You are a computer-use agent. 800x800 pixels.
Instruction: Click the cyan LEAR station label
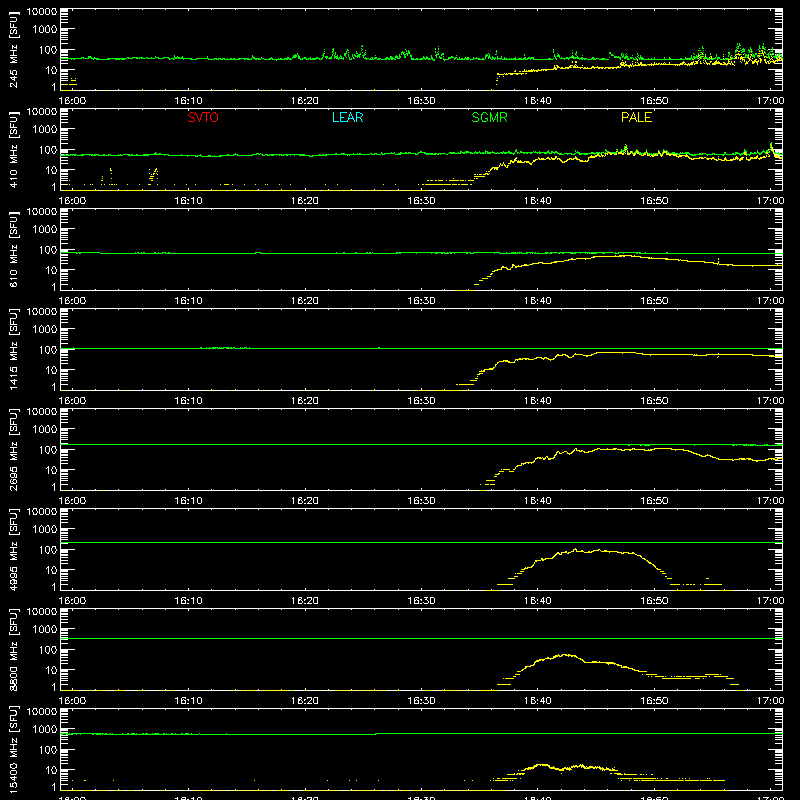coord(347,117)
